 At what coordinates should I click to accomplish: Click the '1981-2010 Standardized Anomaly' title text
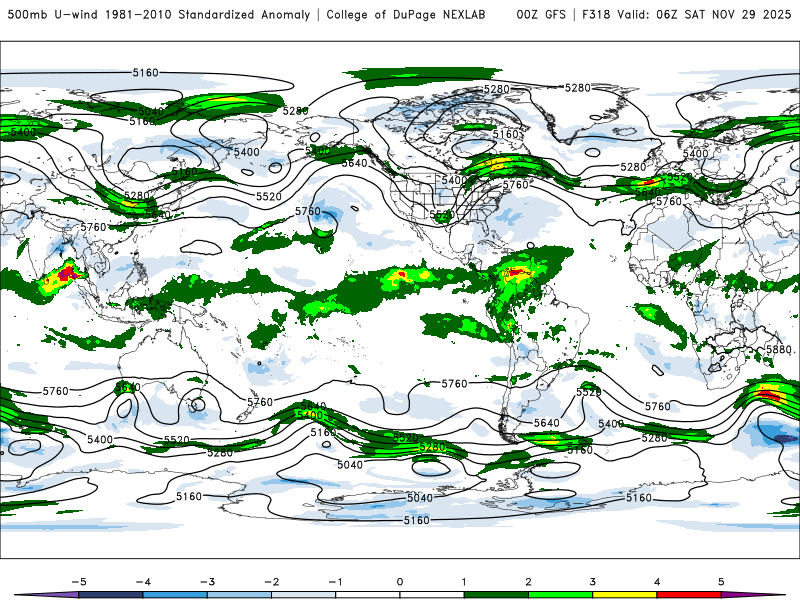(208, 14)
